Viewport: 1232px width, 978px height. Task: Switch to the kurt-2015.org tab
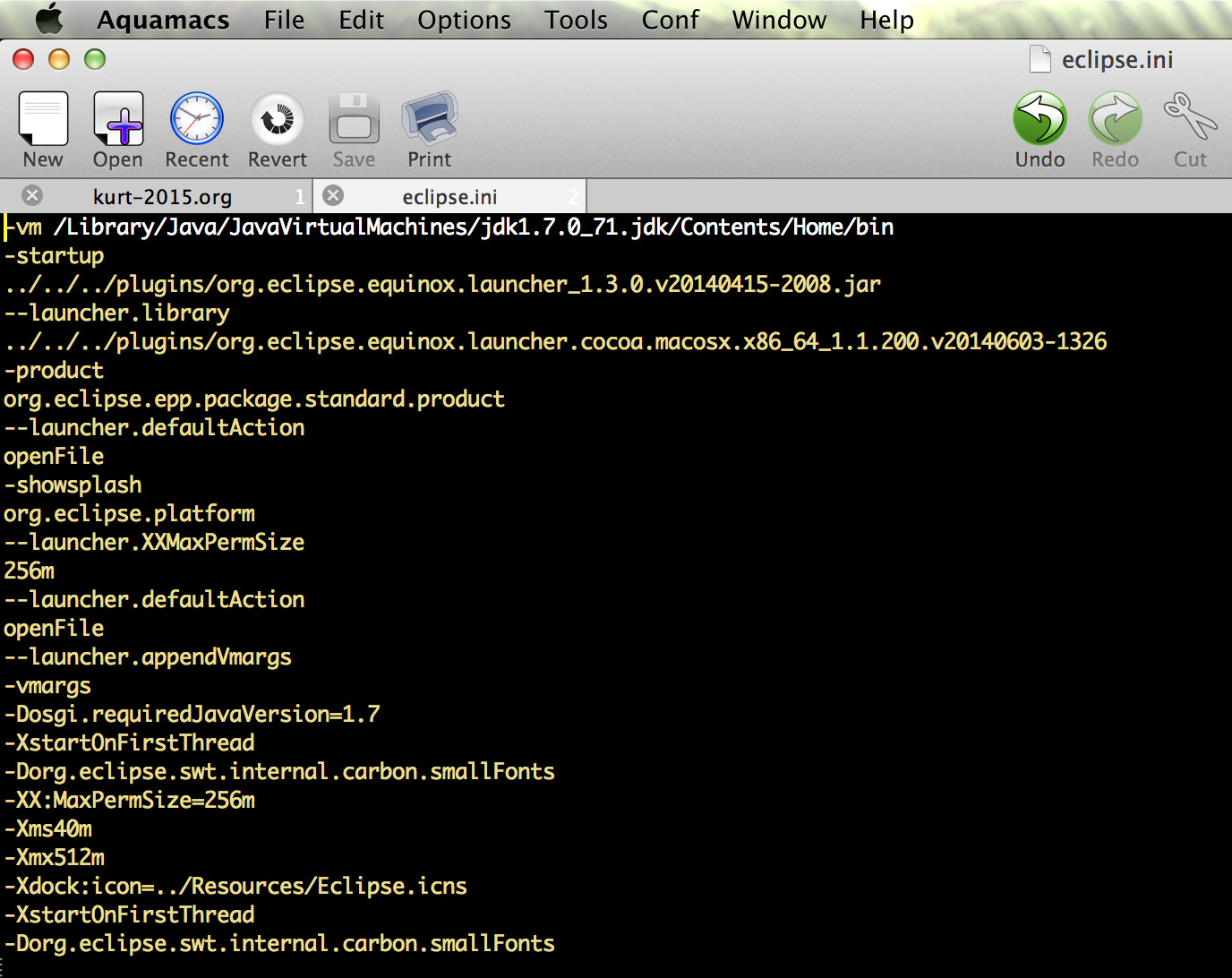[162, 196]
